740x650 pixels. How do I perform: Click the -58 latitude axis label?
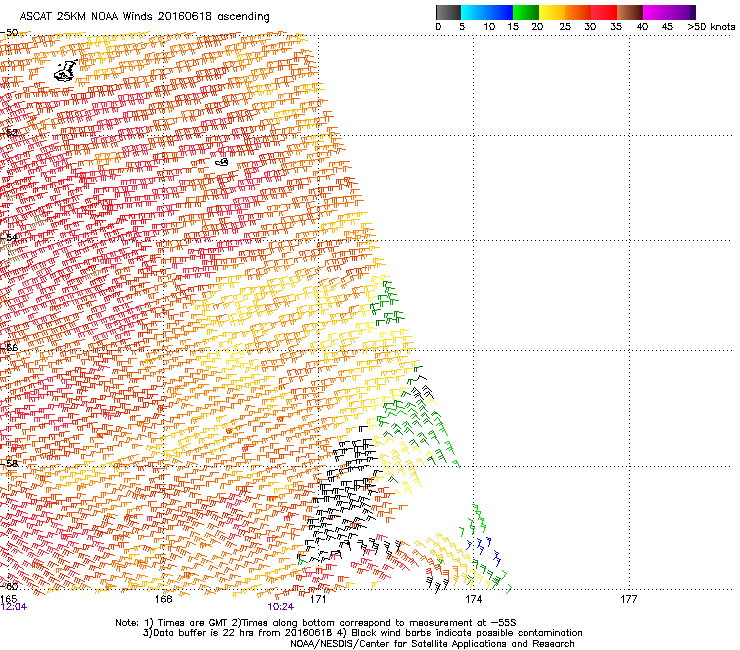tap(9, 463)
